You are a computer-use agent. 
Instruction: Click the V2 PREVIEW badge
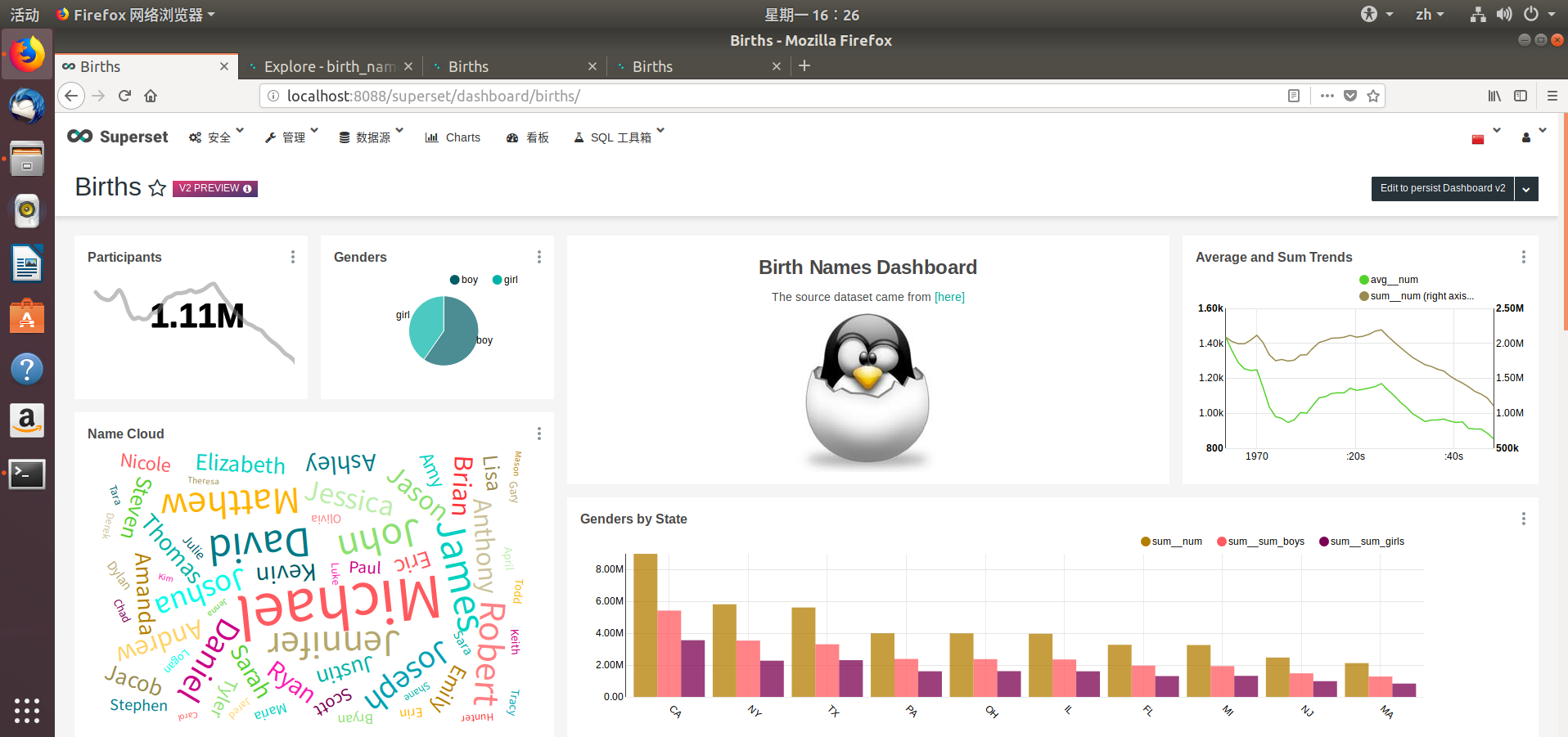pos(215,188)
